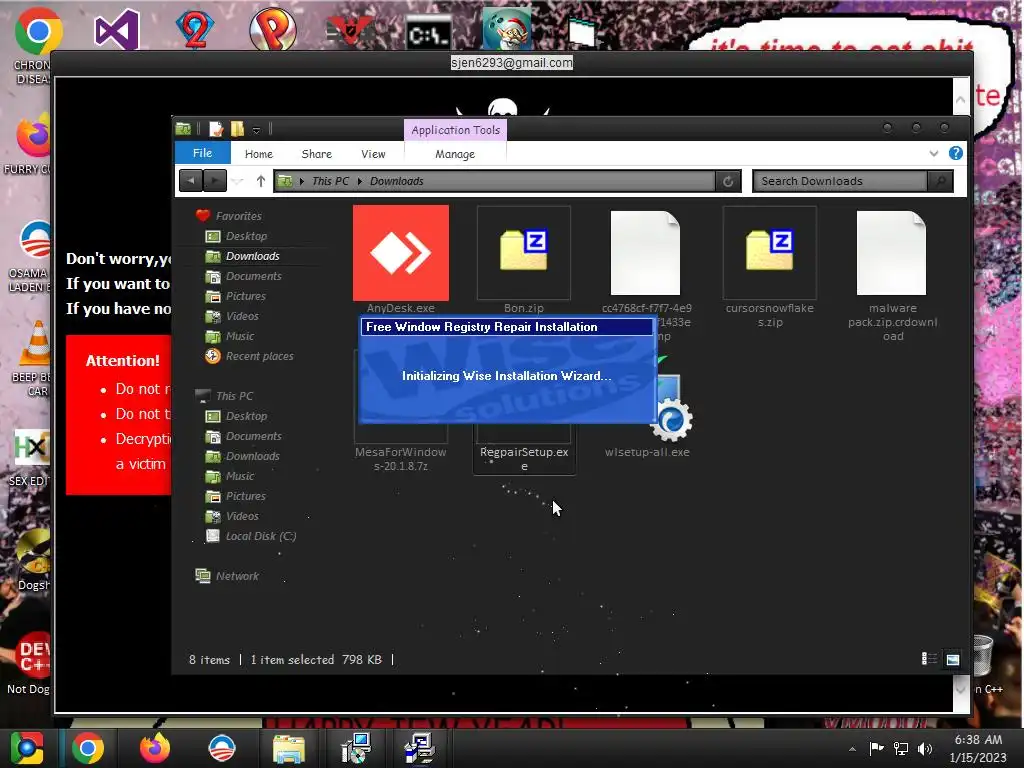Open Quick Access Toolbar customize dropdown

coord(257,130)
